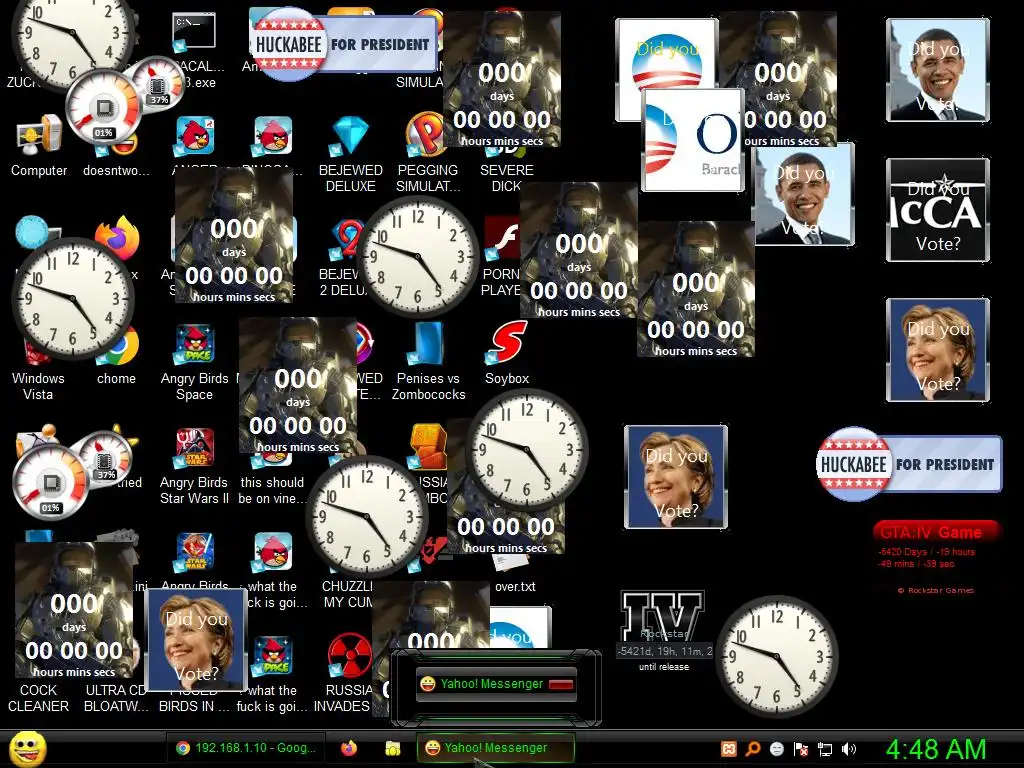The image size is (1024, 768).
Task: Click the McCain 'Did you Vote?' gadget
Action: pyautogui.click(x=938, y=210)
